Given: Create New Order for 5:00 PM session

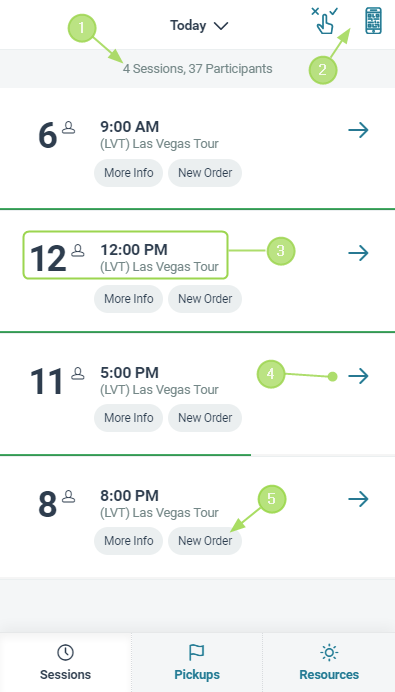Looking at the screenshot, I should (205, 418).
